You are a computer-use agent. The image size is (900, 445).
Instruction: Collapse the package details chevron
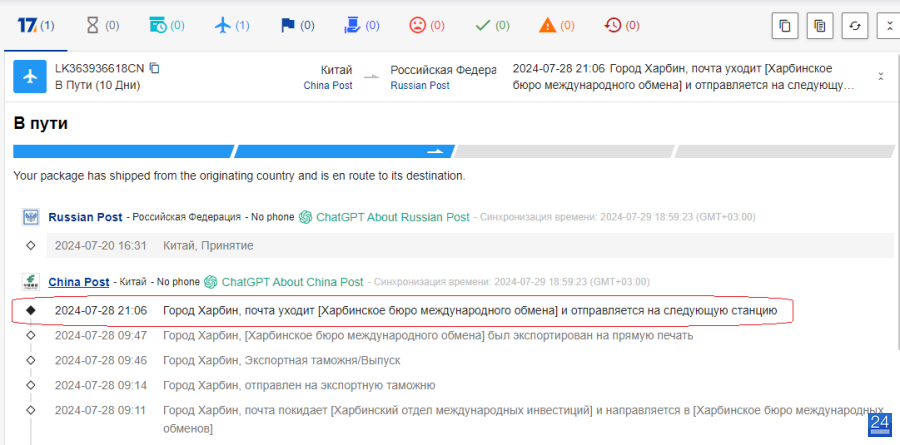pos(880,76)
